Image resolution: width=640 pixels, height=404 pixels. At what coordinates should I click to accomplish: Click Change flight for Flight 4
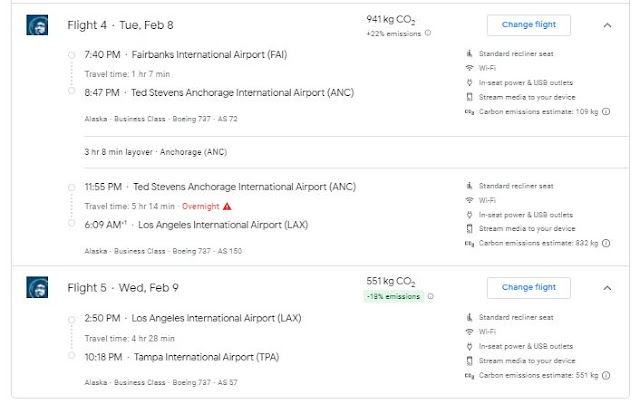[529, 25]
